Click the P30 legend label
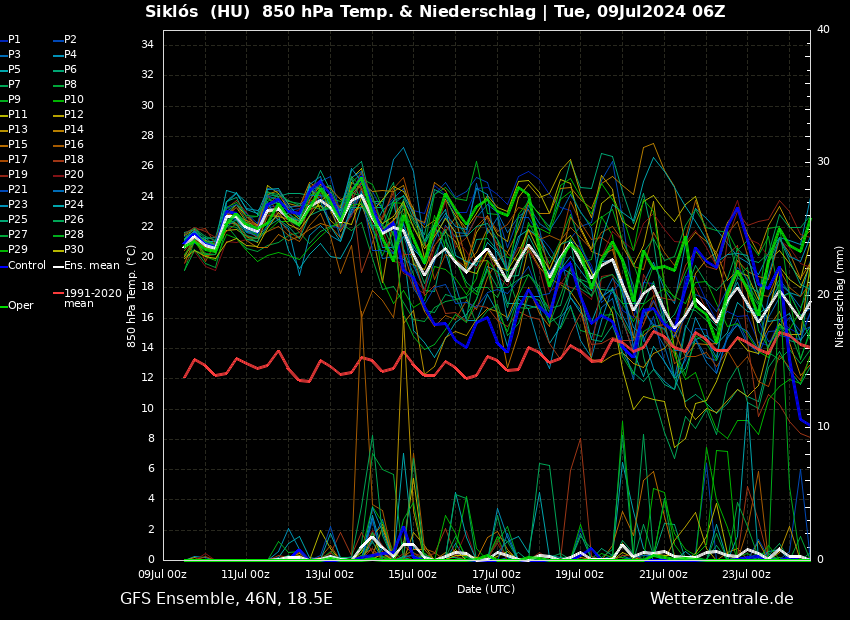This screenshot has width=850, height=620. [73, 250]
